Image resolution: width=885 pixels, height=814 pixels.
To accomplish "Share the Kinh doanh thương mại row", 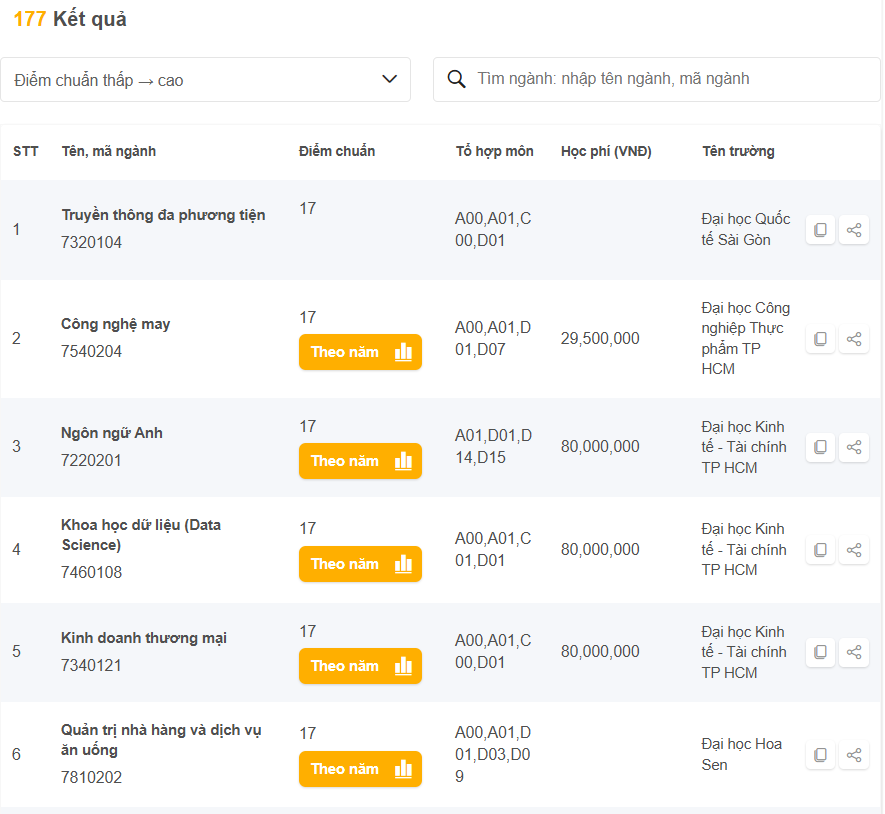I will [x=854, y=652].
